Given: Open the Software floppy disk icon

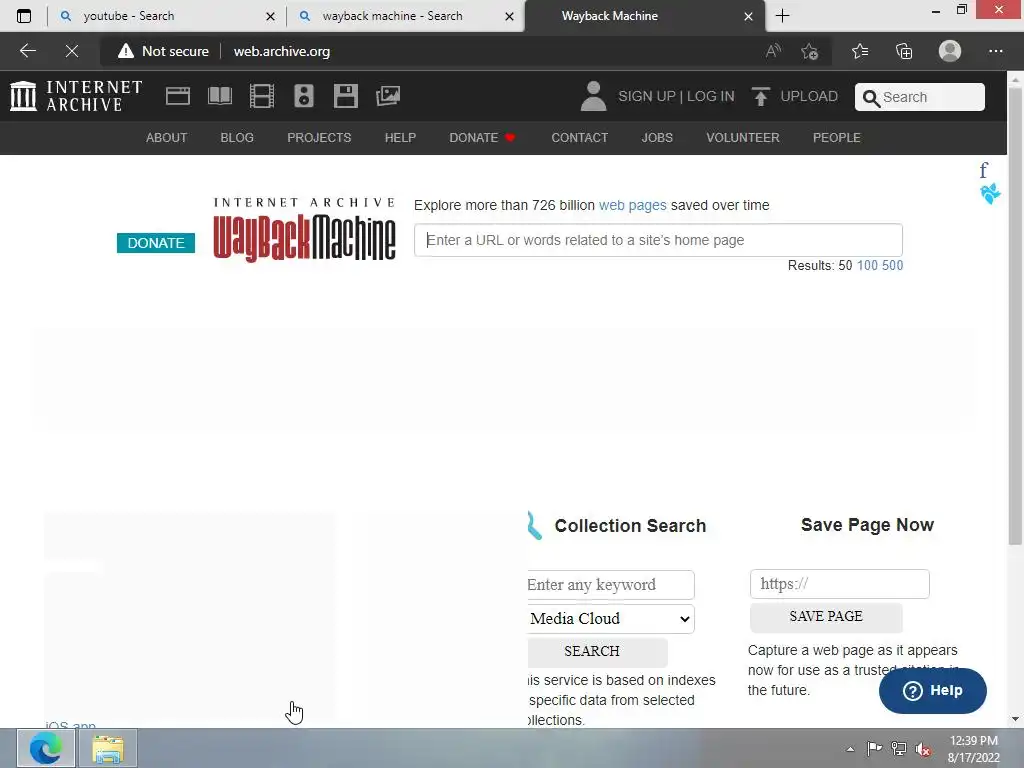Looking at the screenshot, I should pos(345,96).
